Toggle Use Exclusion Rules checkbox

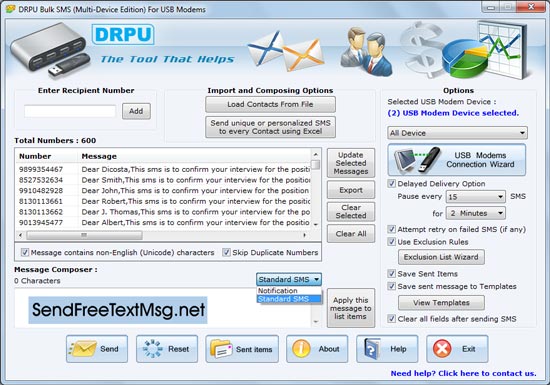point(391,242)
